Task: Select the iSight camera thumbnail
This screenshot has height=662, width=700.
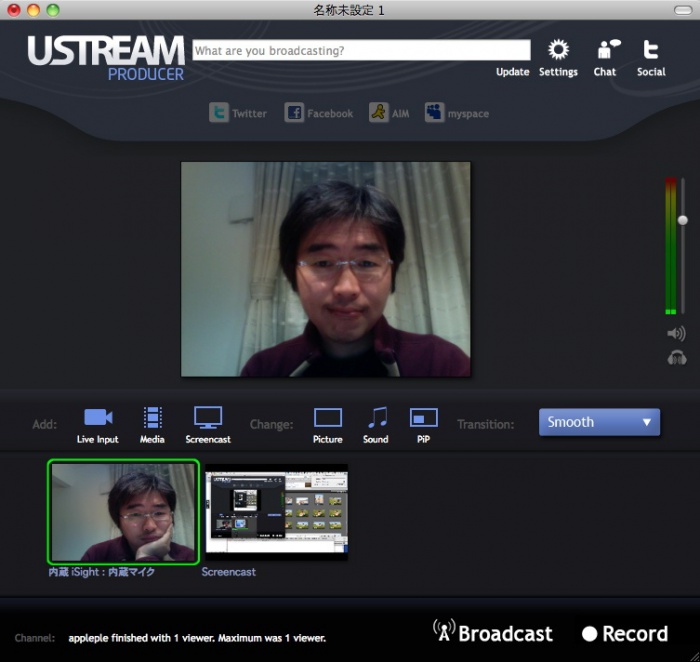Action: [123, 512]
